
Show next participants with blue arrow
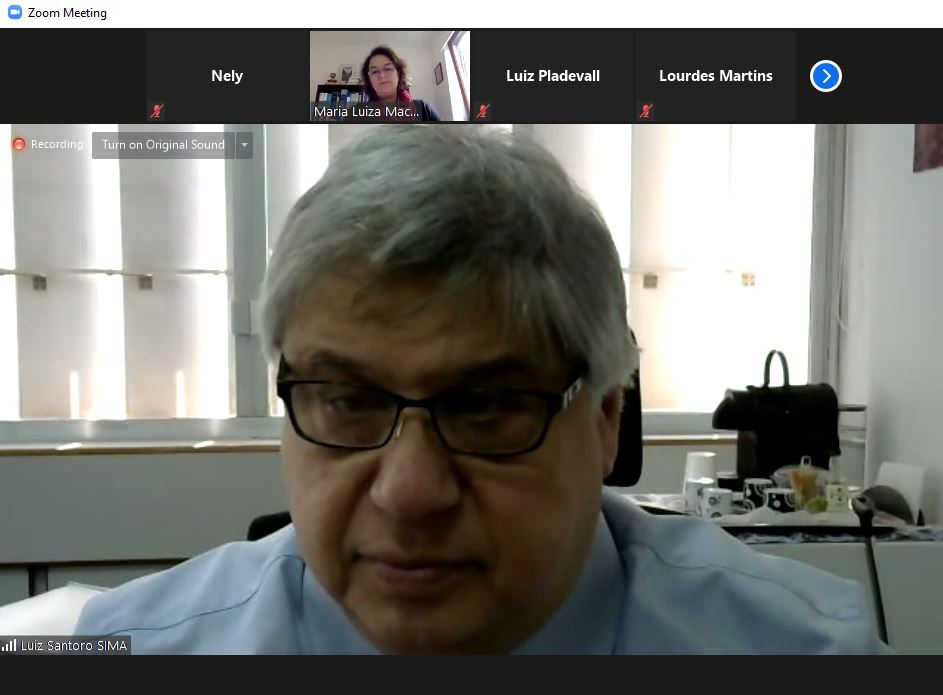click(825, 76)
